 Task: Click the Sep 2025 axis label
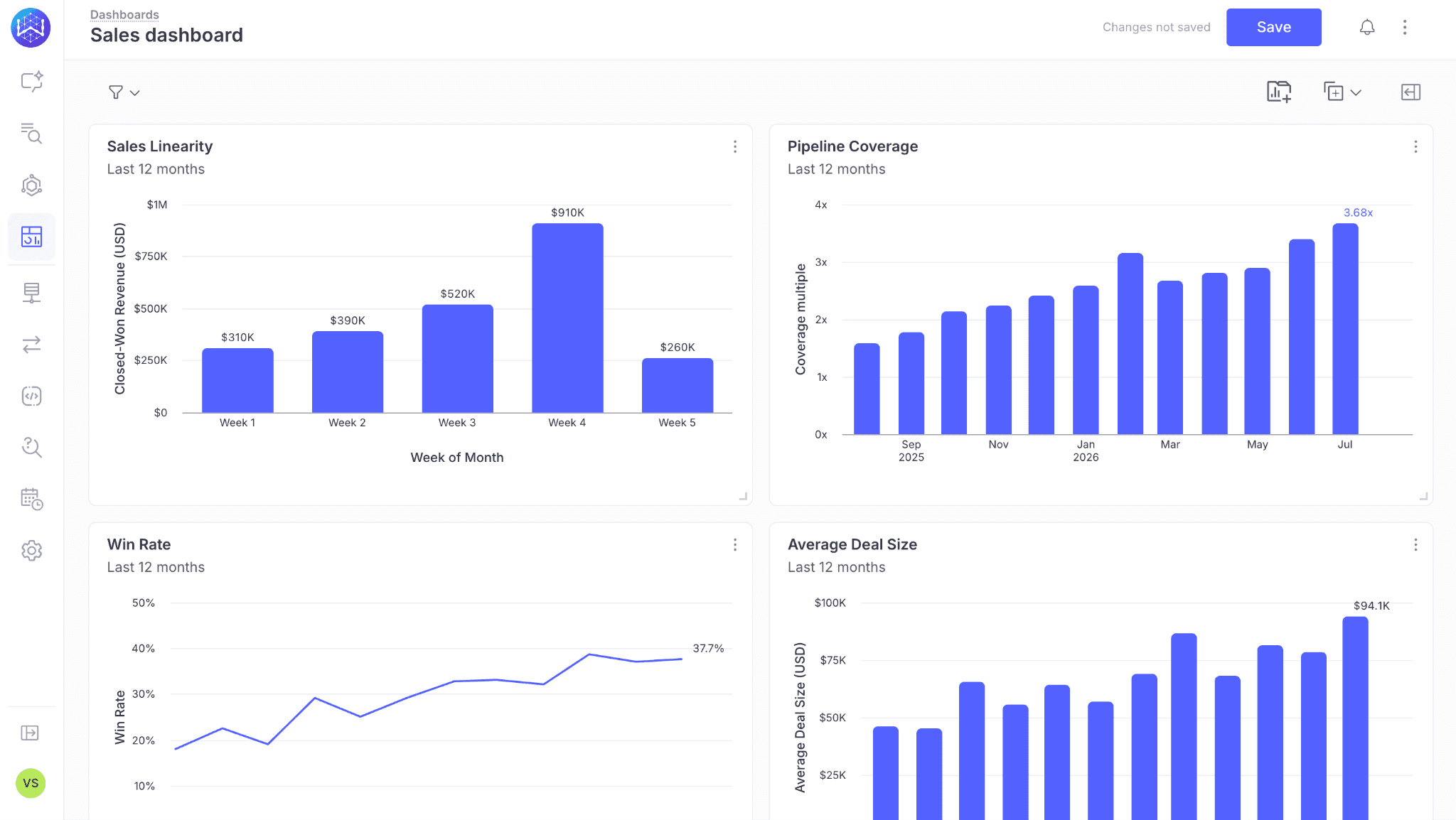pyautogui.click(x=911, y=451)
